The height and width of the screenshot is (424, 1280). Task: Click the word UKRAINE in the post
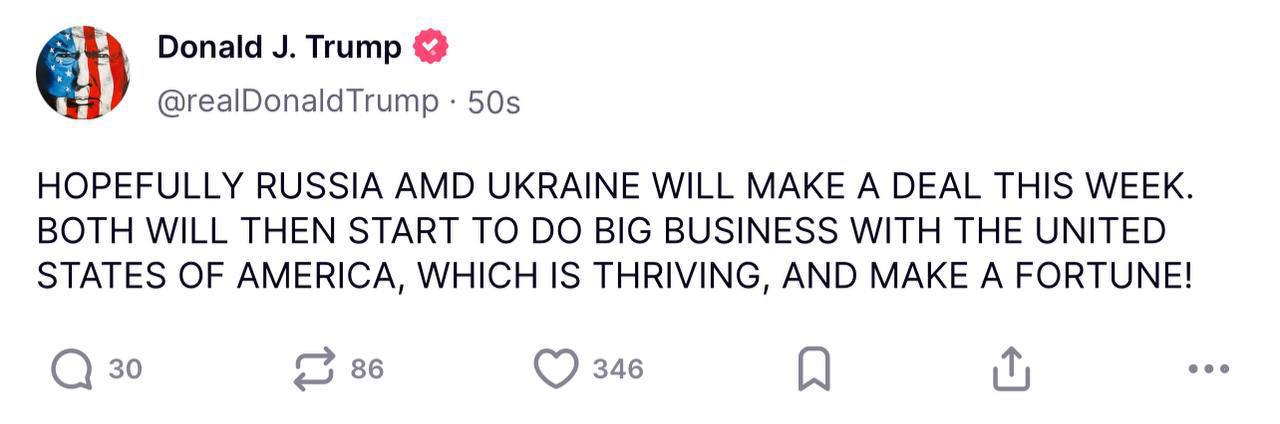(x=564, y=187)
